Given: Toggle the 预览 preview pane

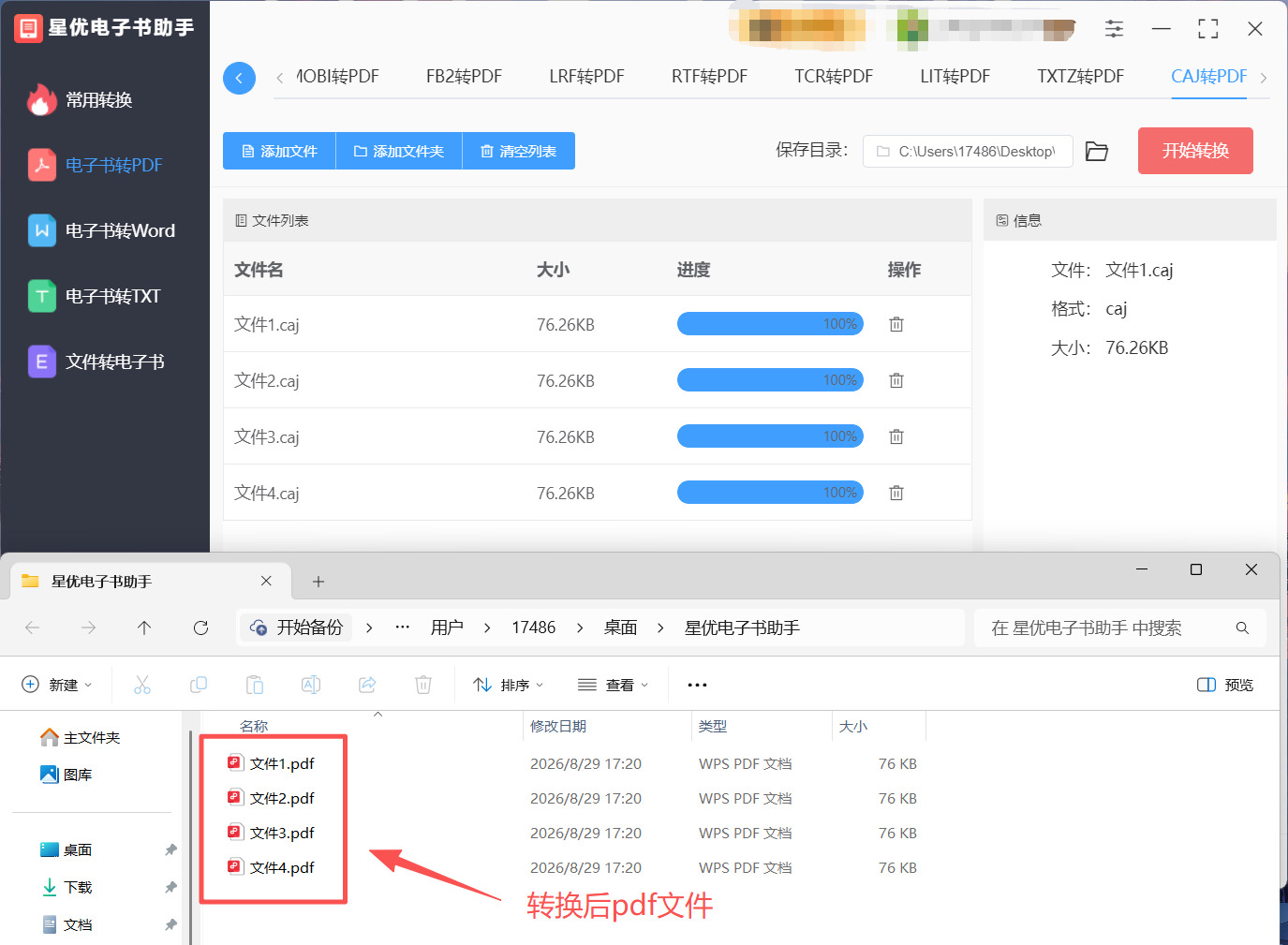Looking at the screenshot, I should [x=1225, y=685].
